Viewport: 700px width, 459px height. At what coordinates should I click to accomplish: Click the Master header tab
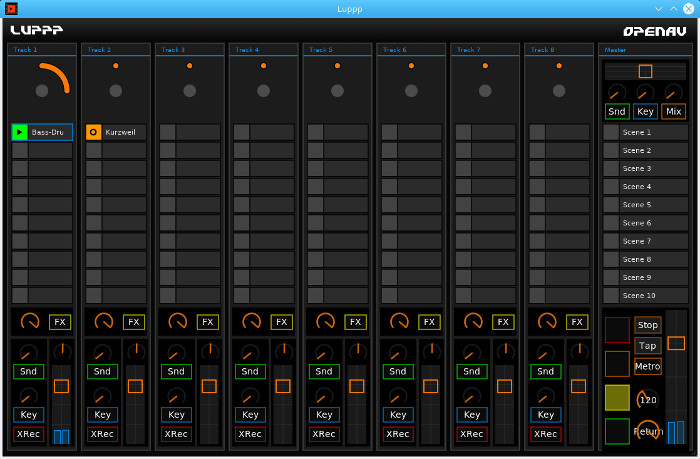pos(646,50)
